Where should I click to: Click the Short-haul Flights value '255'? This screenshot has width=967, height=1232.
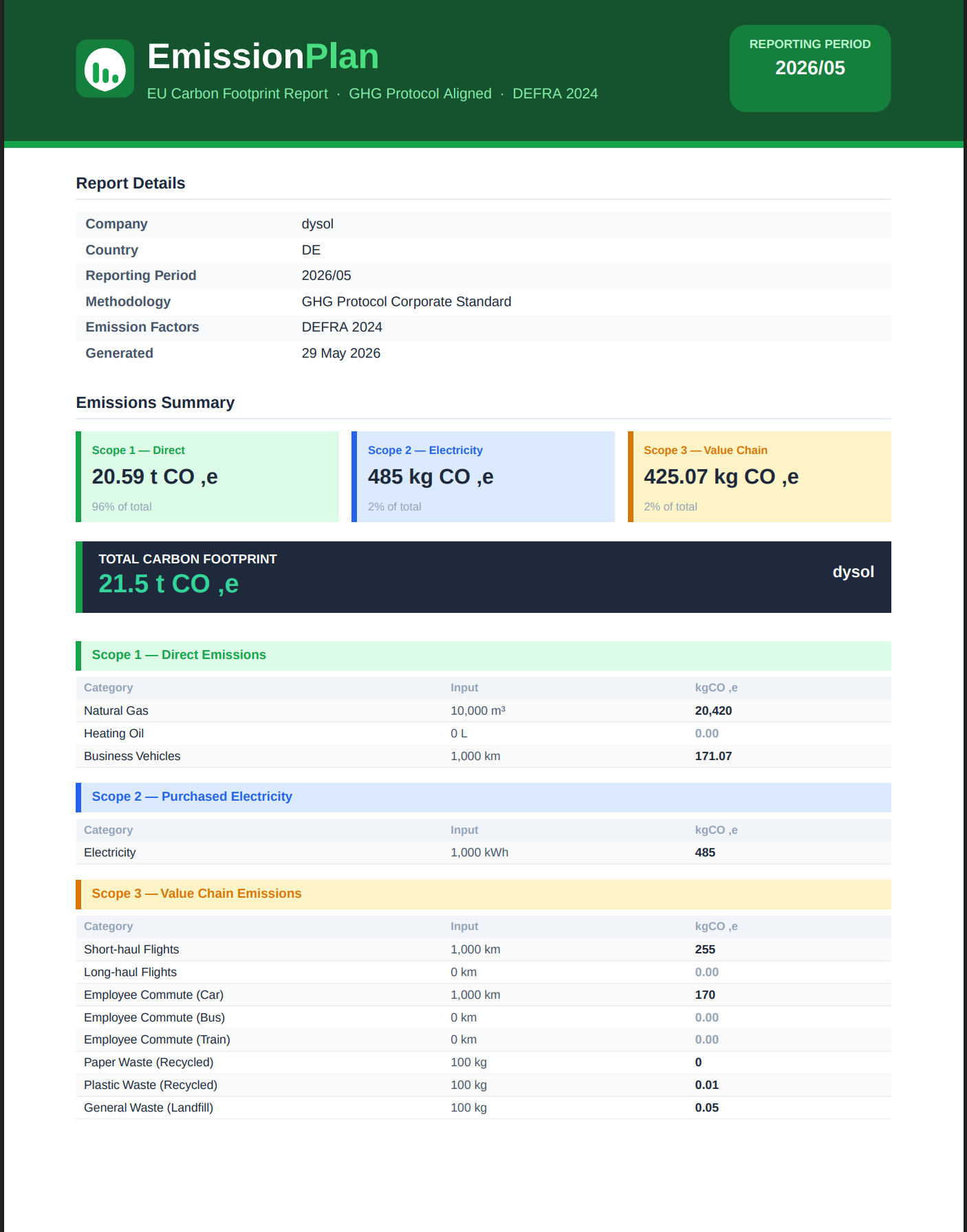coord(705,950)
